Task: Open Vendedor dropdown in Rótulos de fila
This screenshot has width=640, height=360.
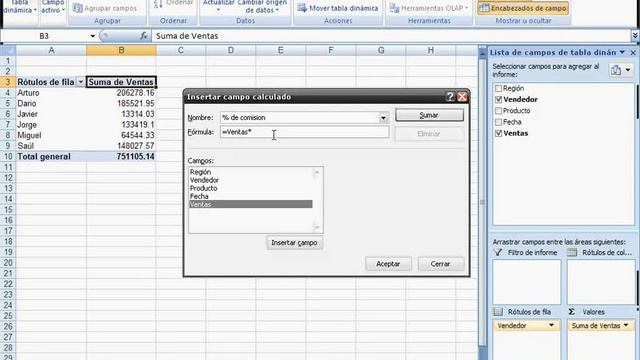Action: tap(551, 325)
